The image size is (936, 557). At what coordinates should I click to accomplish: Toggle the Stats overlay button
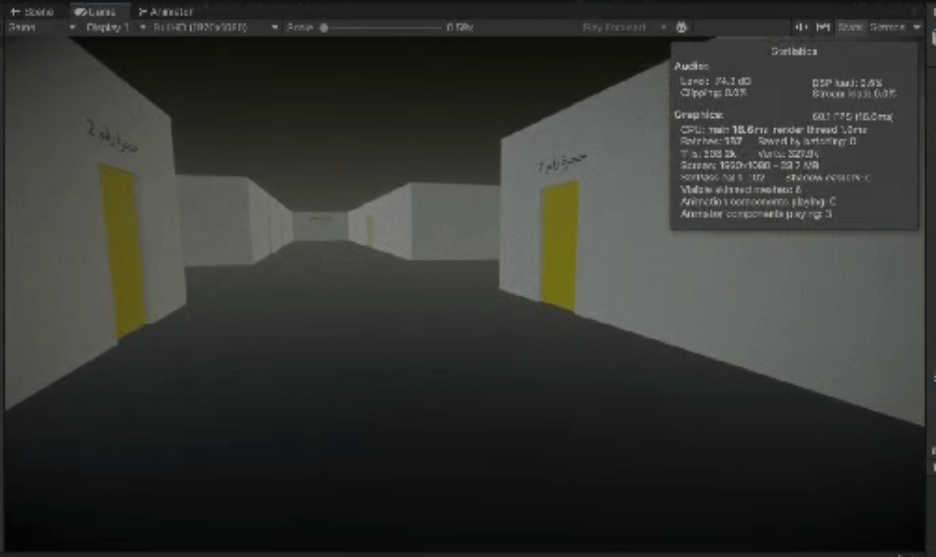click(x=849, y=27)
